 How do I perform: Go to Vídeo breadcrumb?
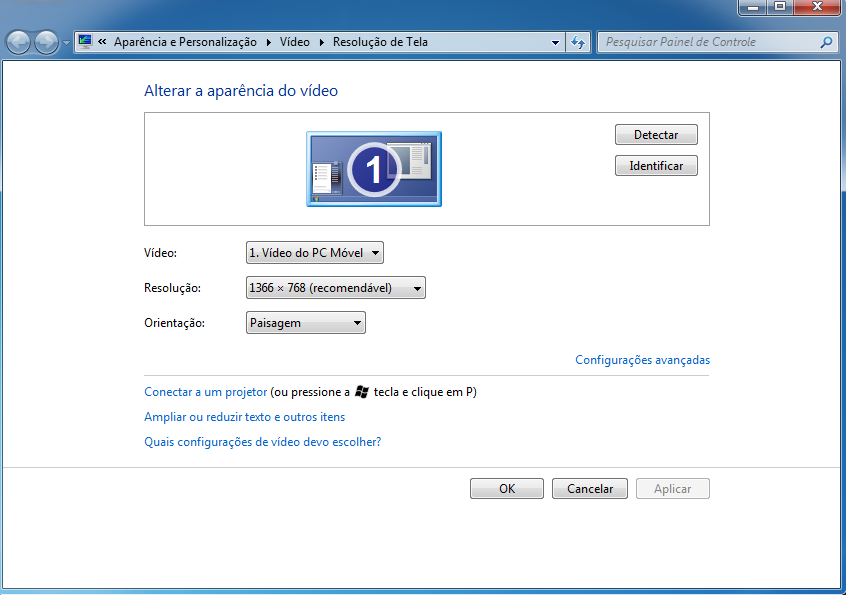coord(295,42)
